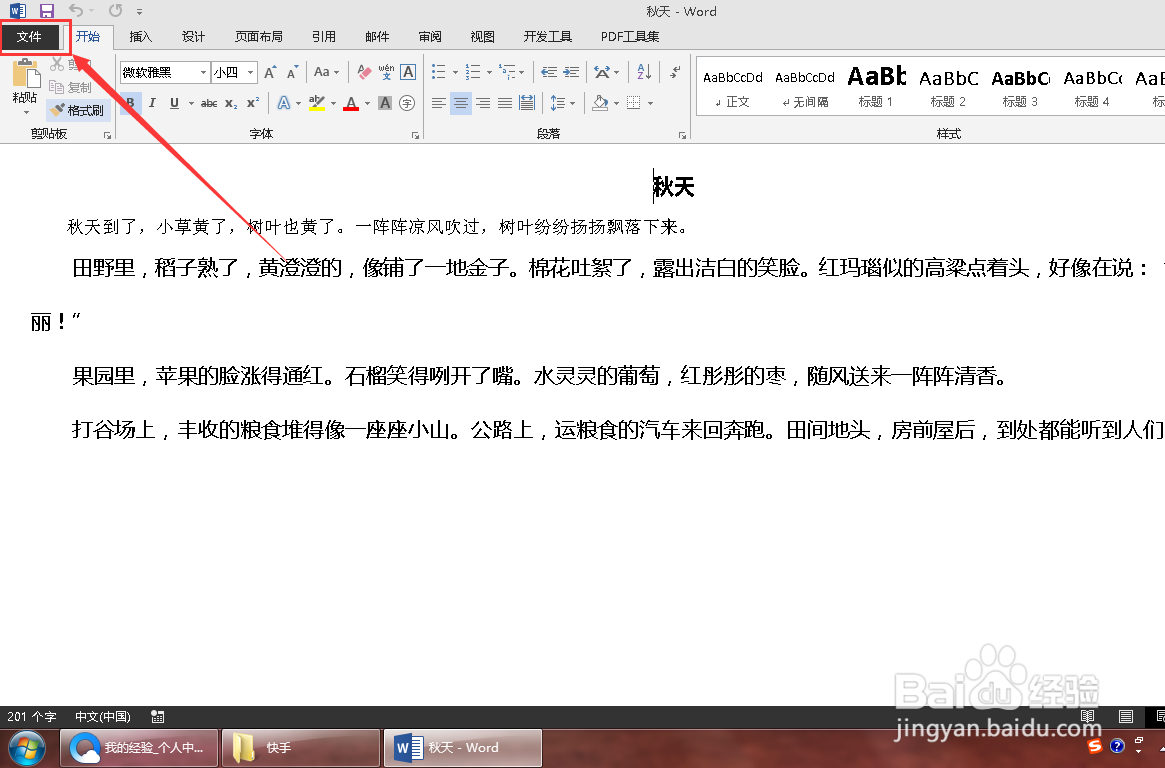1165x768 pixels.
Task: Open the PDF工具集 tab
Action: click(630, 36)
